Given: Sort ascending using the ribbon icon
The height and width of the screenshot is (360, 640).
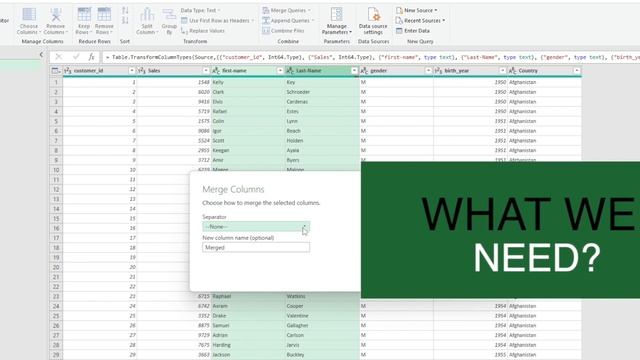Looking at the screenshot, I should tap(125, 10).
